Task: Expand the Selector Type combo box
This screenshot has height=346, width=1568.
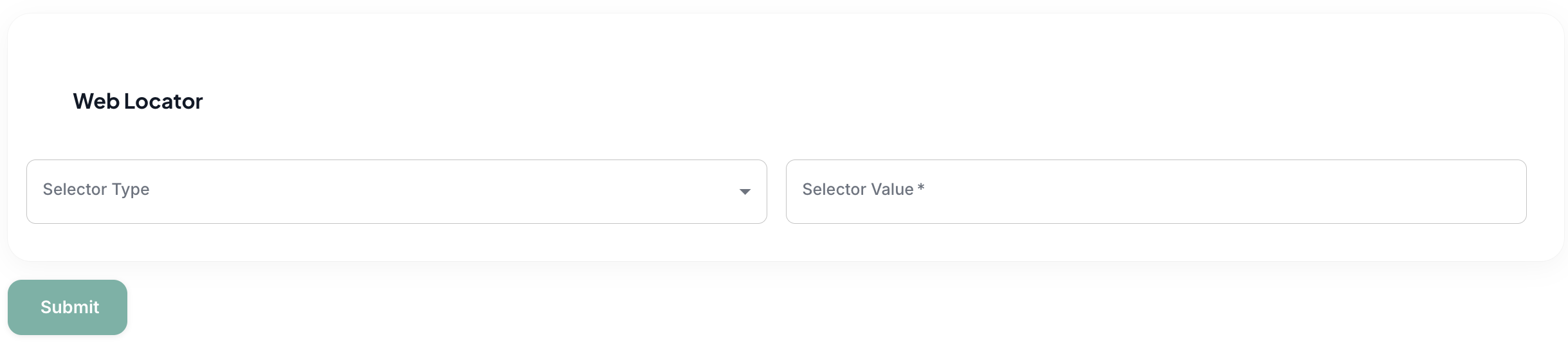Action: [x=396, y=192]
